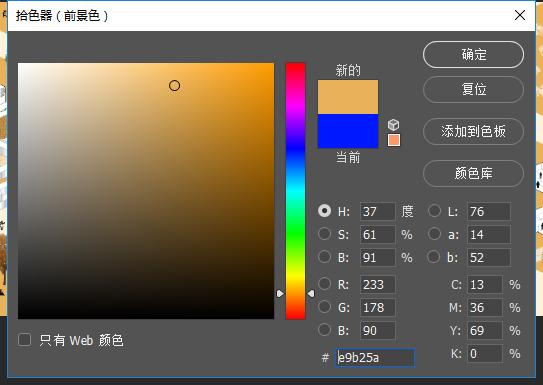The image size is (543, 385).
Task: Select the L lightness radio button
Action: tap(434, 211)
